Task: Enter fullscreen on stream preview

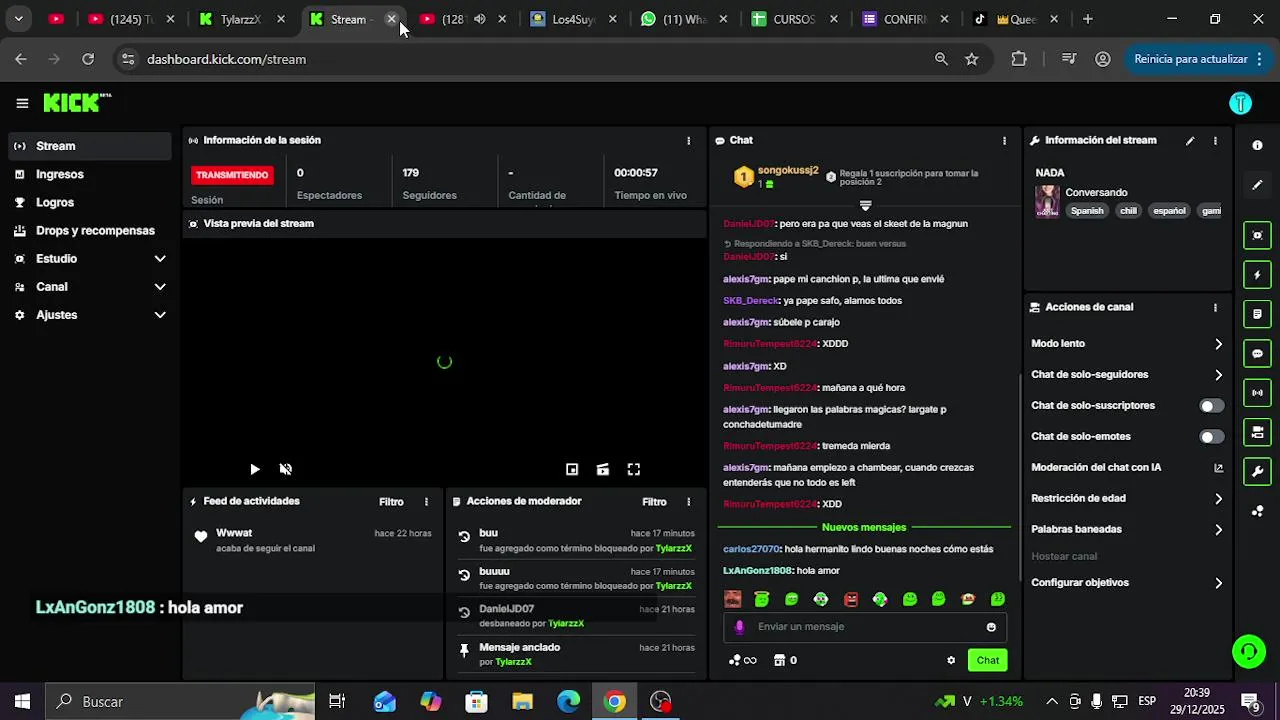Action: click(633, 469)
